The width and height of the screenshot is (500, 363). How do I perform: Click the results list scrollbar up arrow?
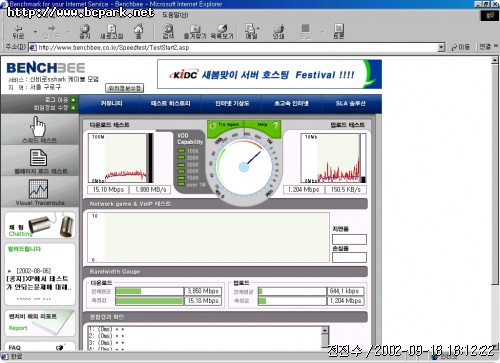coord(325,330)
